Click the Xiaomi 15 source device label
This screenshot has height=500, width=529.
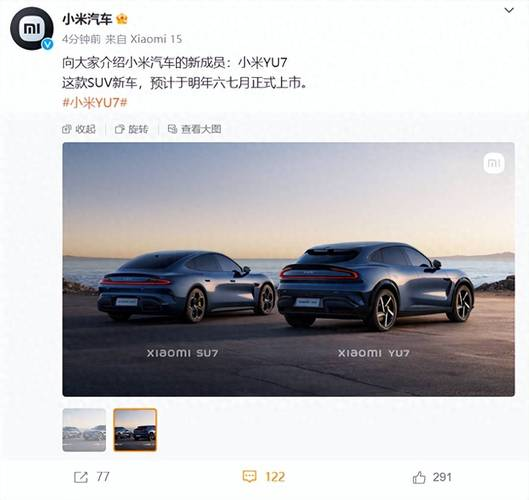[156, 39]
